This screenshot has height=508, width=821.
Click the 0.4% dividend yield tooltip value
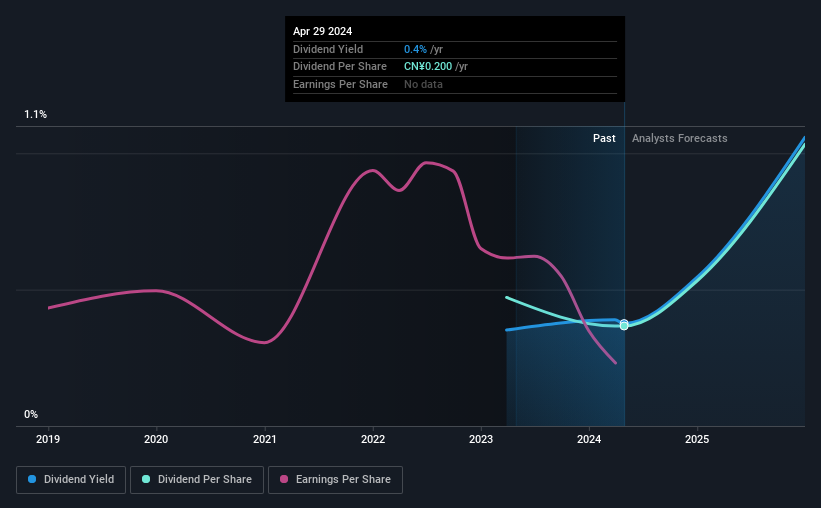tap(415, 49)
